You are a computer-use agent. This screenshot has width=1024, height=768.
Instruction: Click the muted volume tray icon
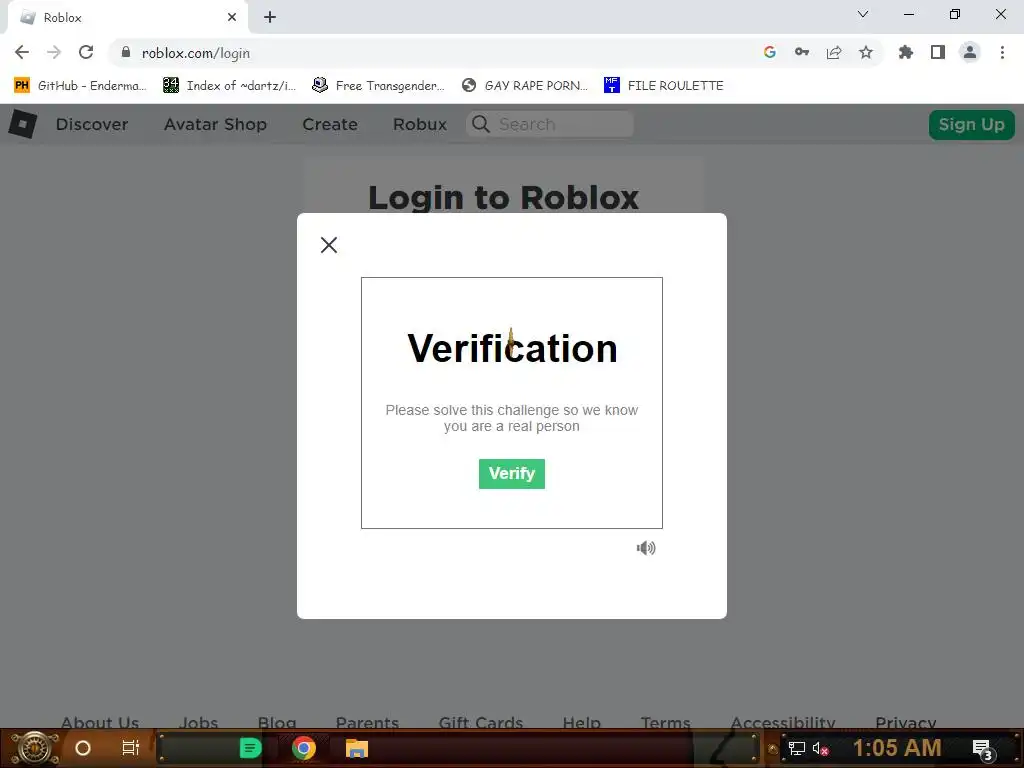[820, 748]
